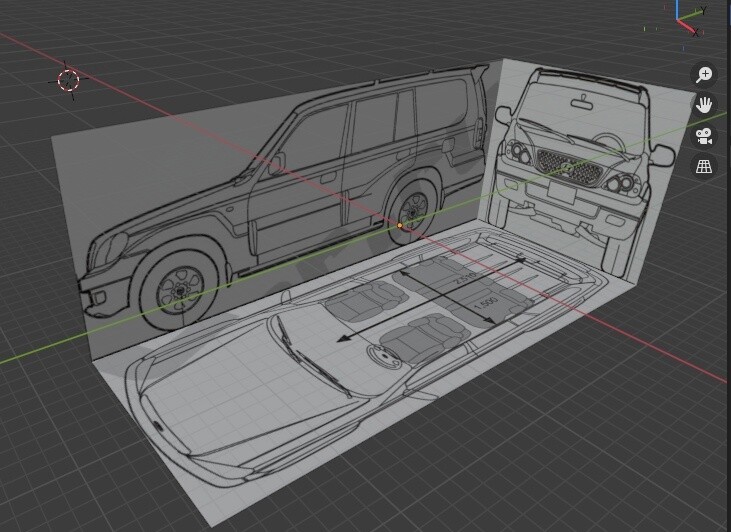
Task: Click the front wheel in the side view
Action: 180,290
